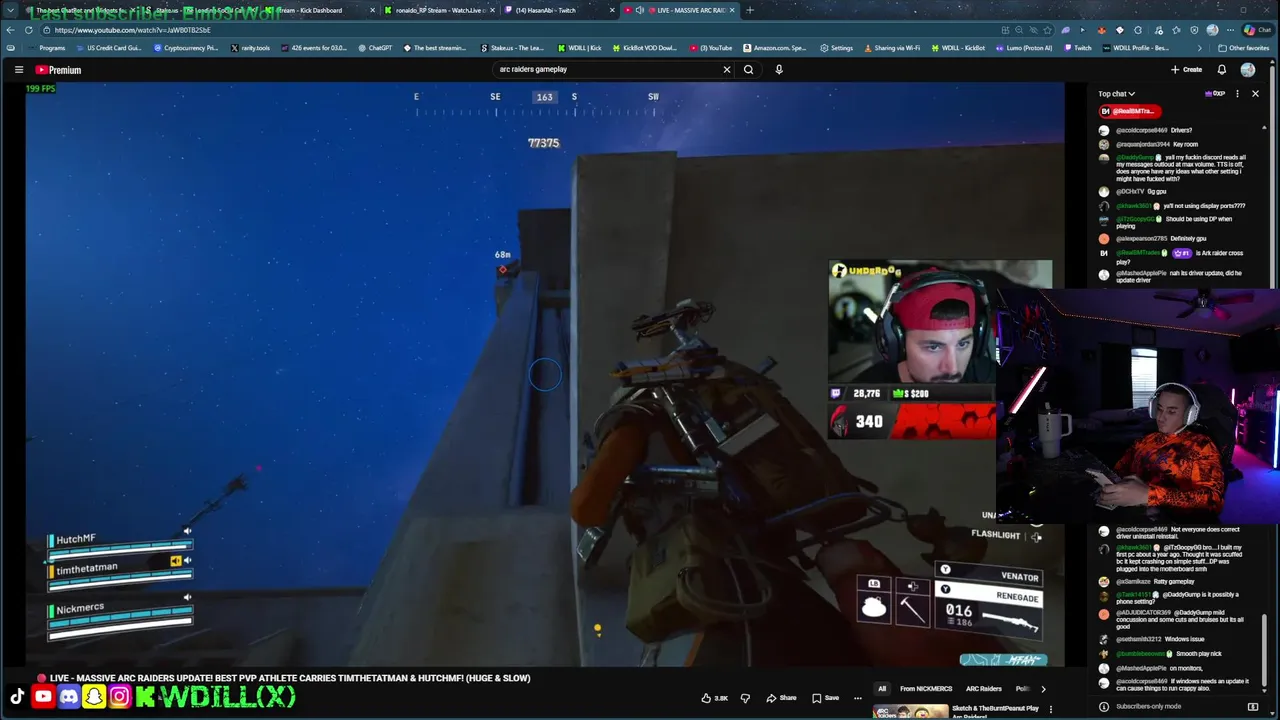The height and width of the screenshot is (720, 1280).
Task: Open the Programs bookmarks folder
Action: [46, 48]
